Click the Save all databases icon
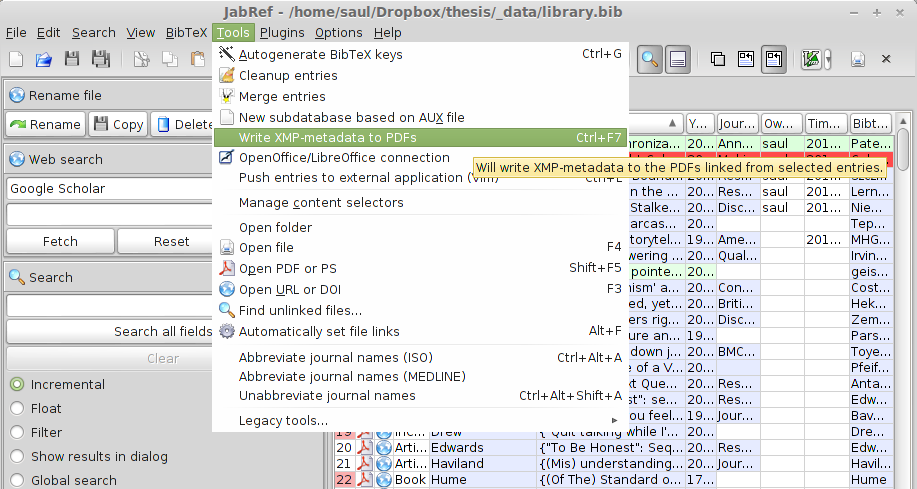917x489 pixels. click(101, 58)
